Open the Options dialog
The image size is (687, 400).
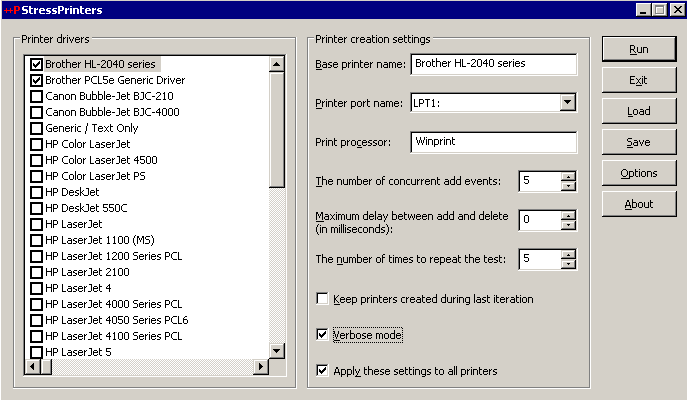pyautogui.click(x=639, y=173)
